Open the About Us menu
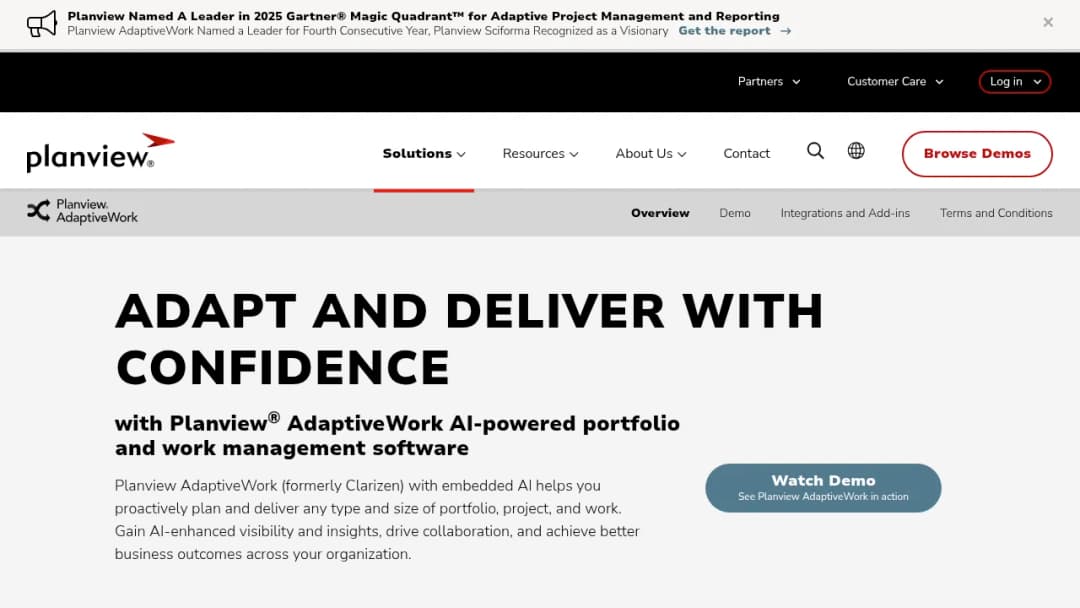Viewport: 1080px width, 608px height. tap(651, 154)
